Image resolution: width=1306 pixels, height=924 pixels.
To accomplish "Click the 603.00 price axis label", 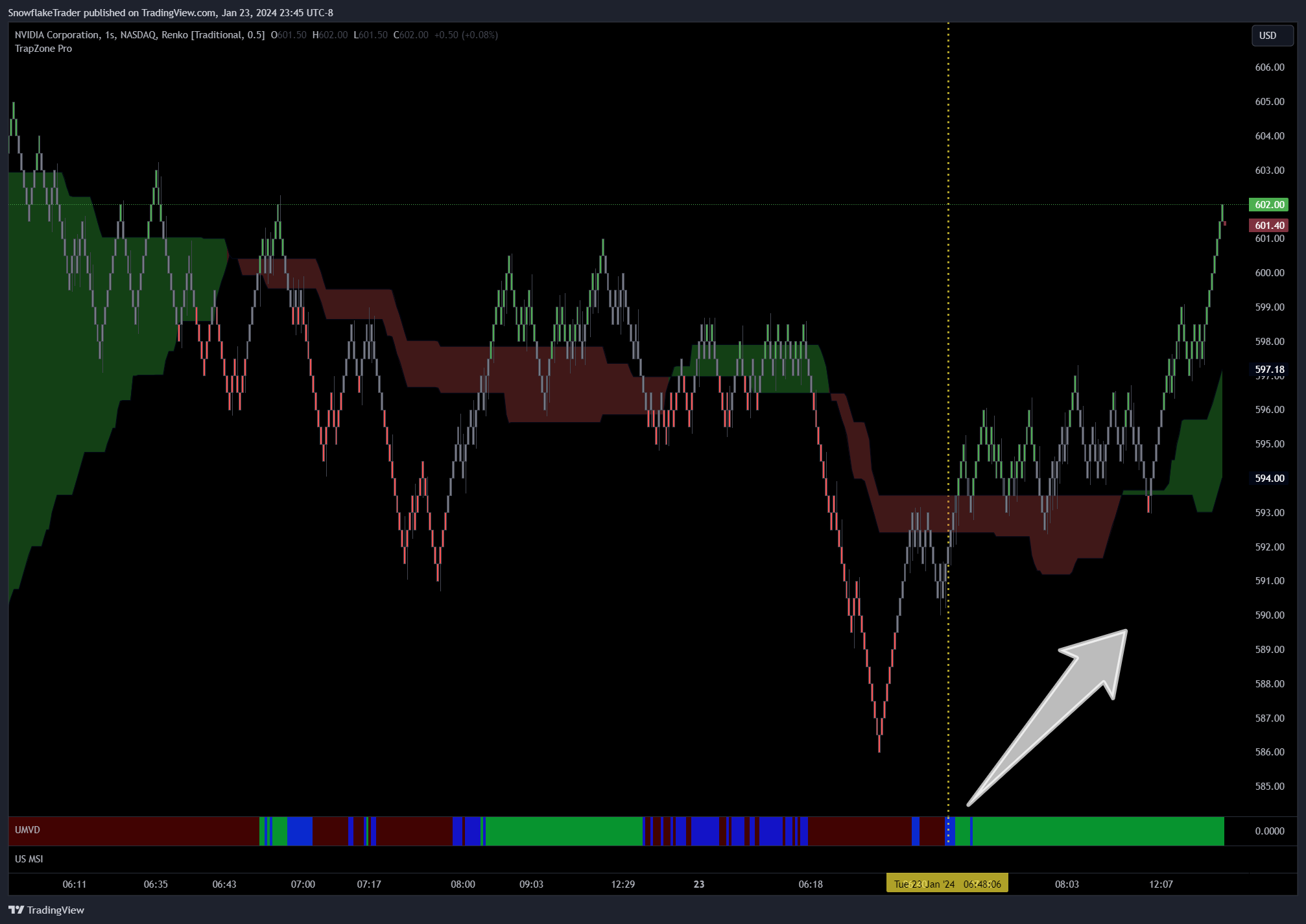I will pyautogui.click(x=1269, y=171).
